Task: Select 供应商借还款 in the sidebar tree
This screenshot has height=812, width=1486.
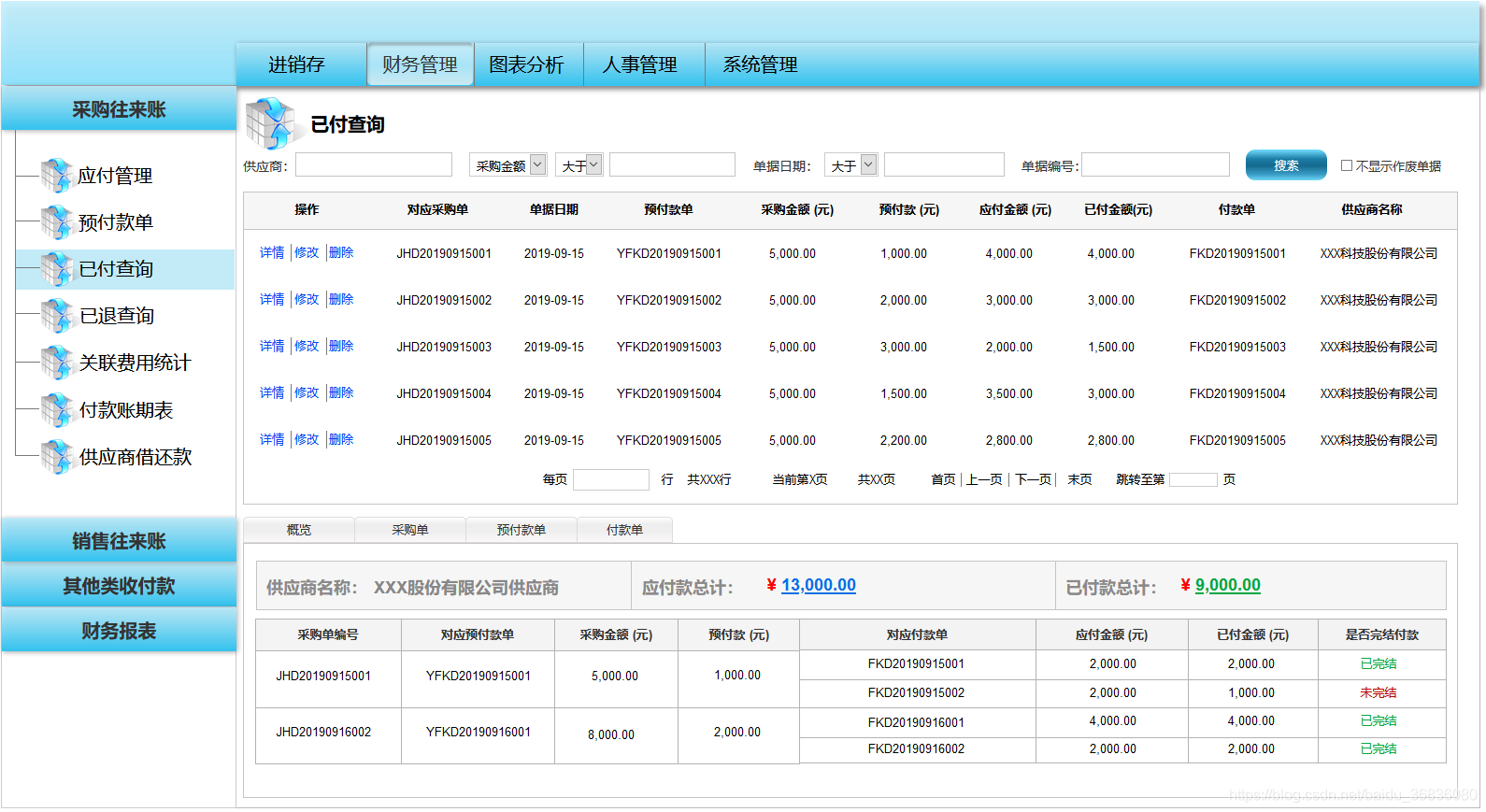Action: click(x=136, y=457)
